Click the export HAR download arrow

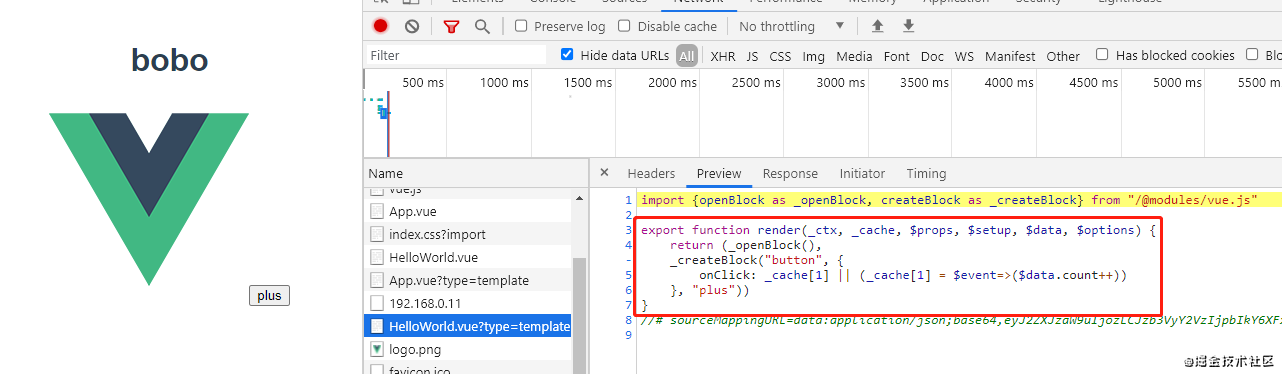[908, 26]
